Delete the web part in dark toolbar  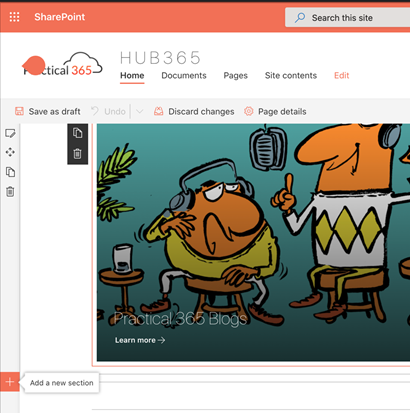(77, 154)
